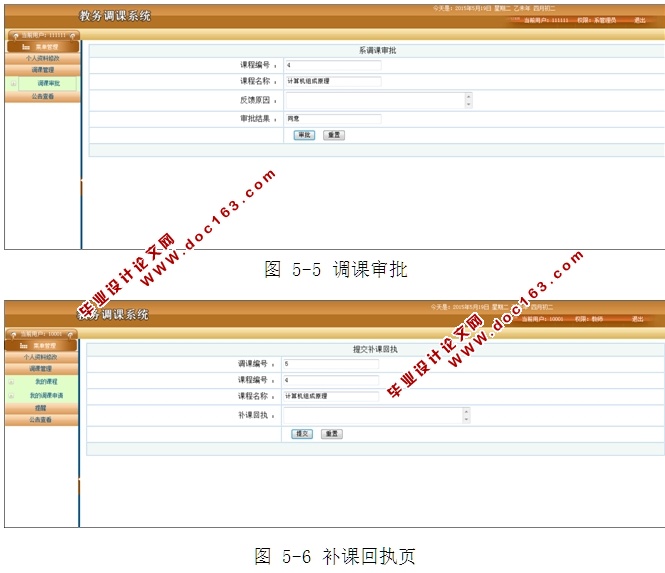Select 我的调课申请 in the teacher sidebar
The width and height of the screenshot is (665, 573).
[x=46, y=395]
